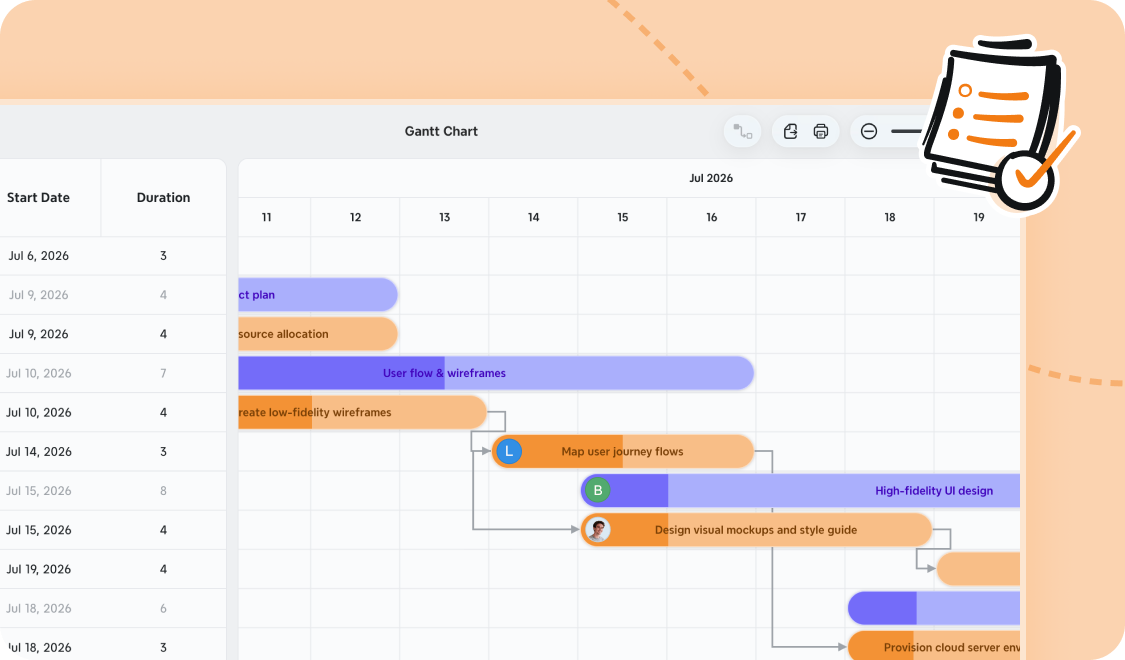
Task: Click the 'source allocation' task bar
Action: (x=318, y=334)
